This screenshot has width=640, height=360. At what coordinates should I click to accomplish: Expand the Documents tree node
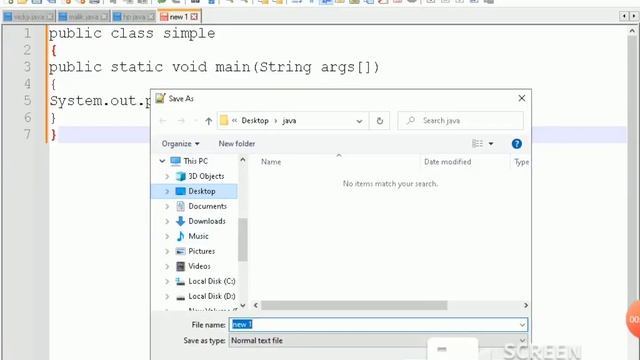tap(167, 206)
